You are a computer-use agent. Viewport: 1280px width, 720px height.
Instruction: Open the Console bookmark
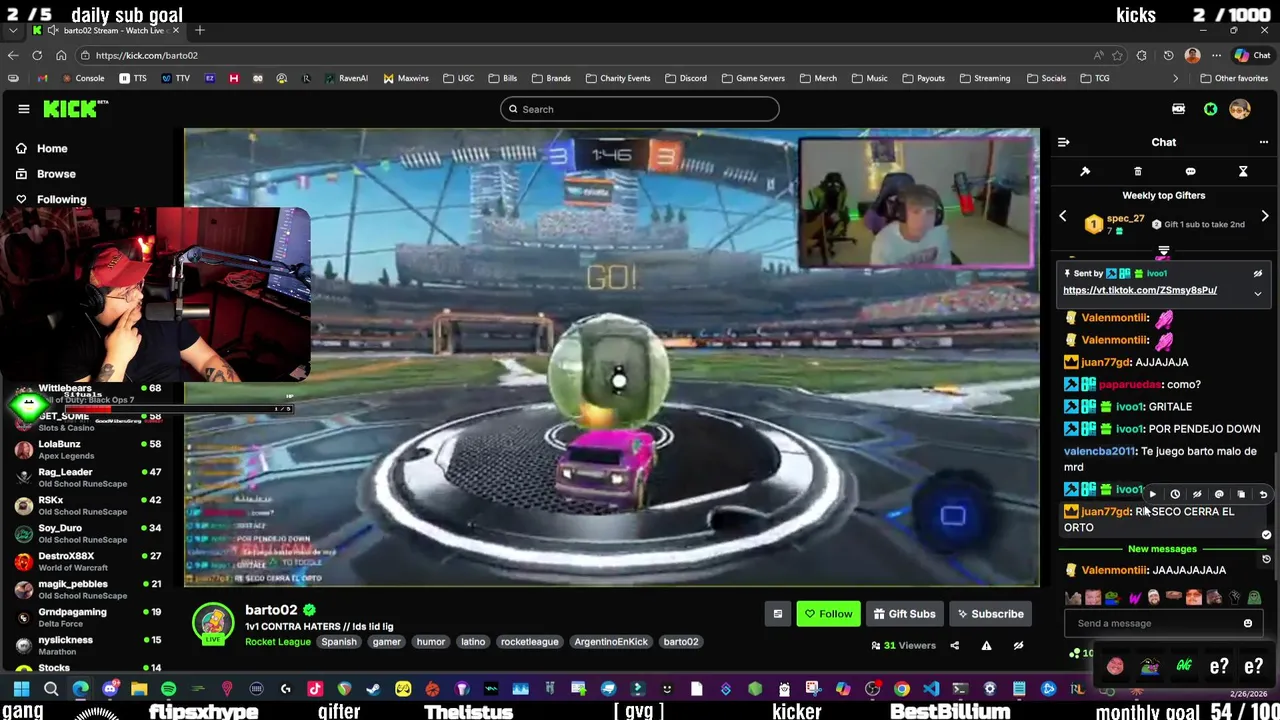pos(82,78)
